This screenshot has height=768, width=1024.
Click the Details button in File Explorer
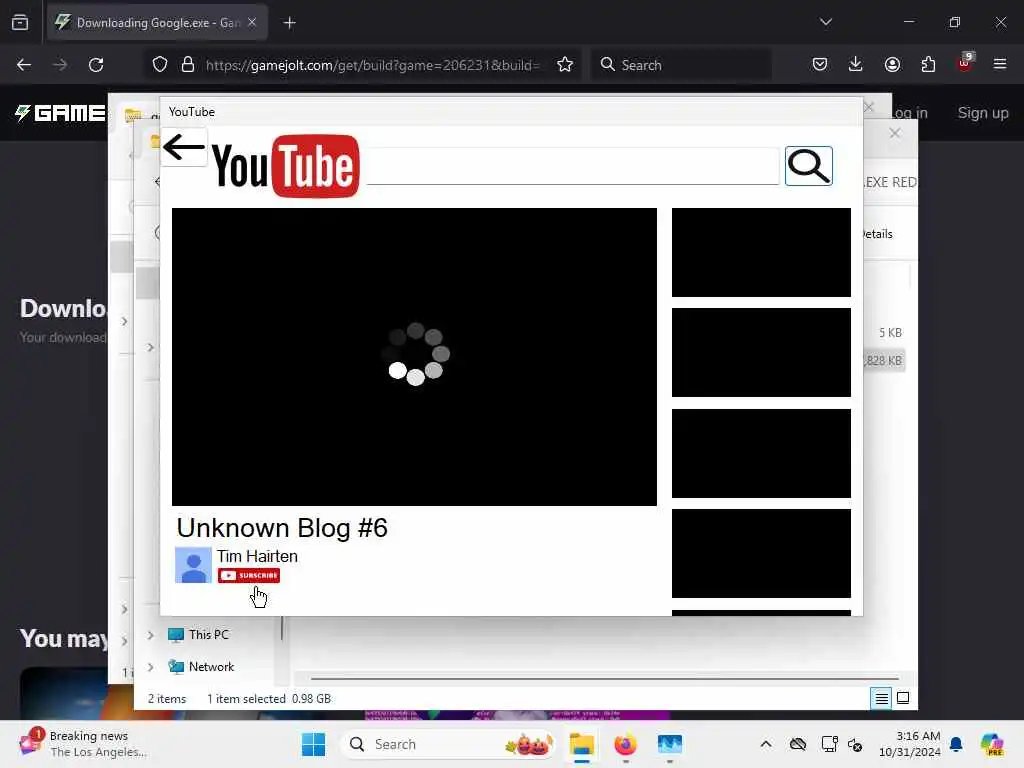(877, 234)
